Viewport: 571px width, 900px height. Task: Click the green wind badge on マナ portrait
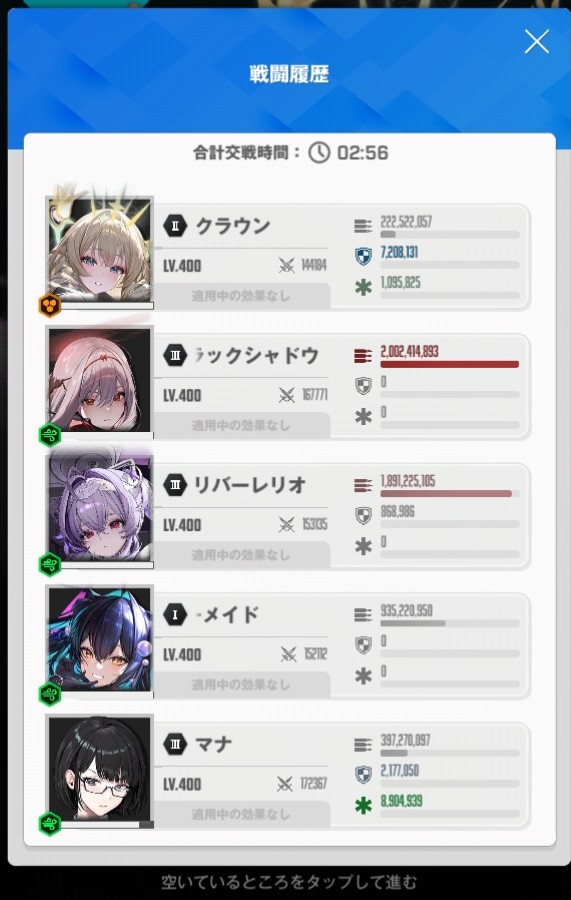(50, 824)
